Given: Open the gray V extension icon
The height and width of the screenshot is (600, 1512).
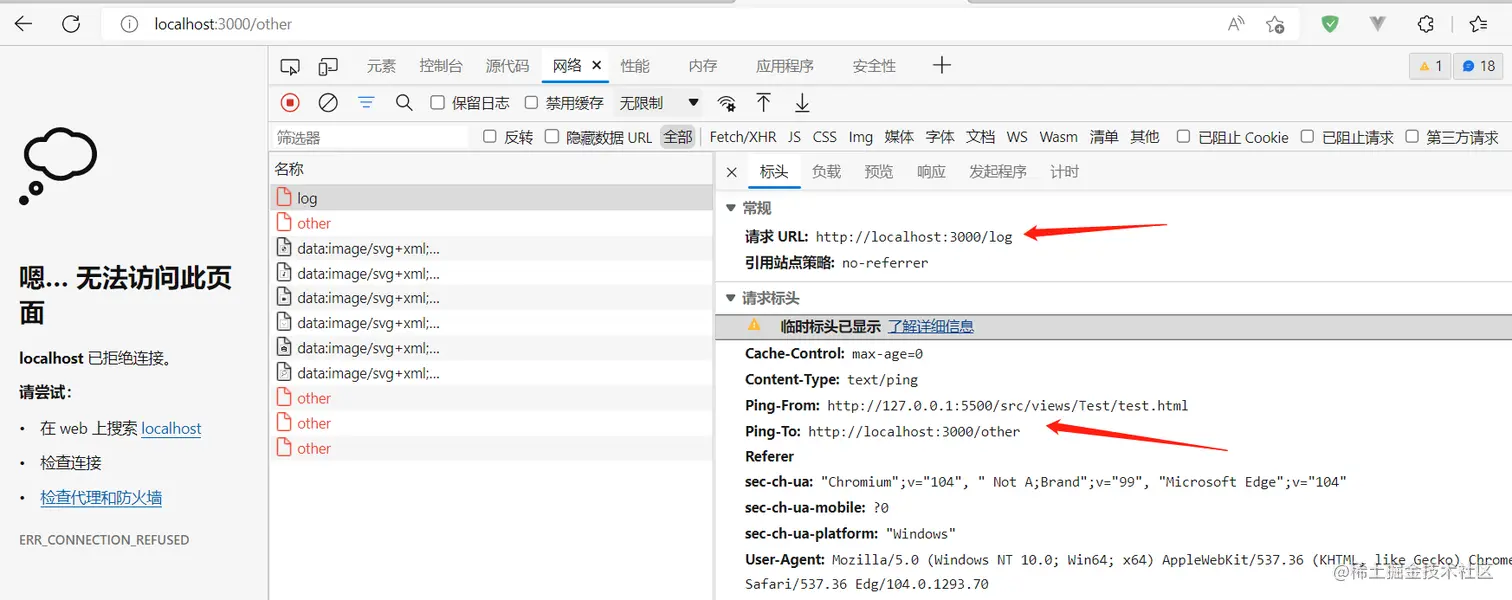Looking at the screenshot, I should pos(1377,24).
